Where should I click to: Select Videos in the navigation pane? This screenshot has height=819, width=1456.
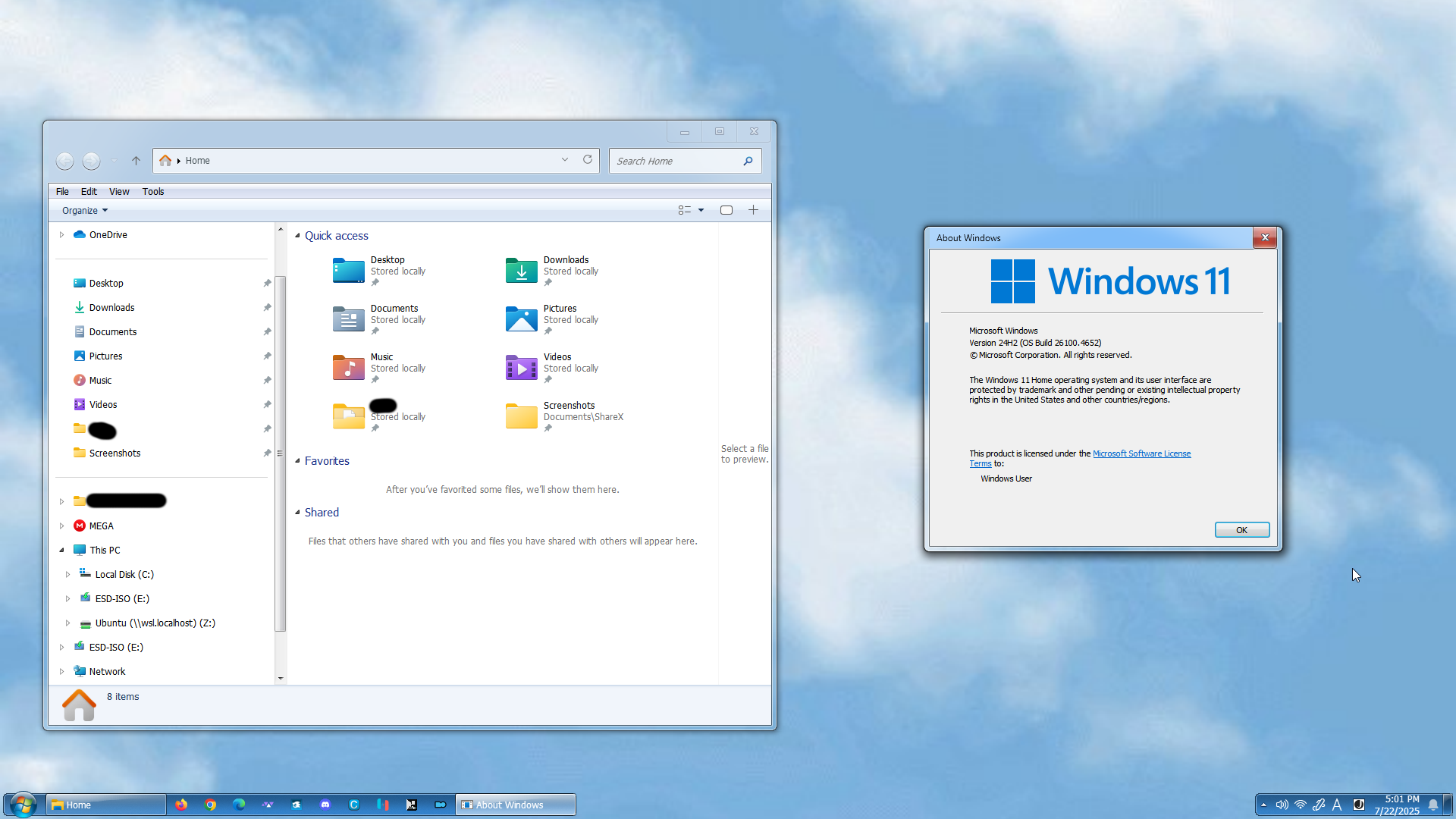(x=103, y=405)
